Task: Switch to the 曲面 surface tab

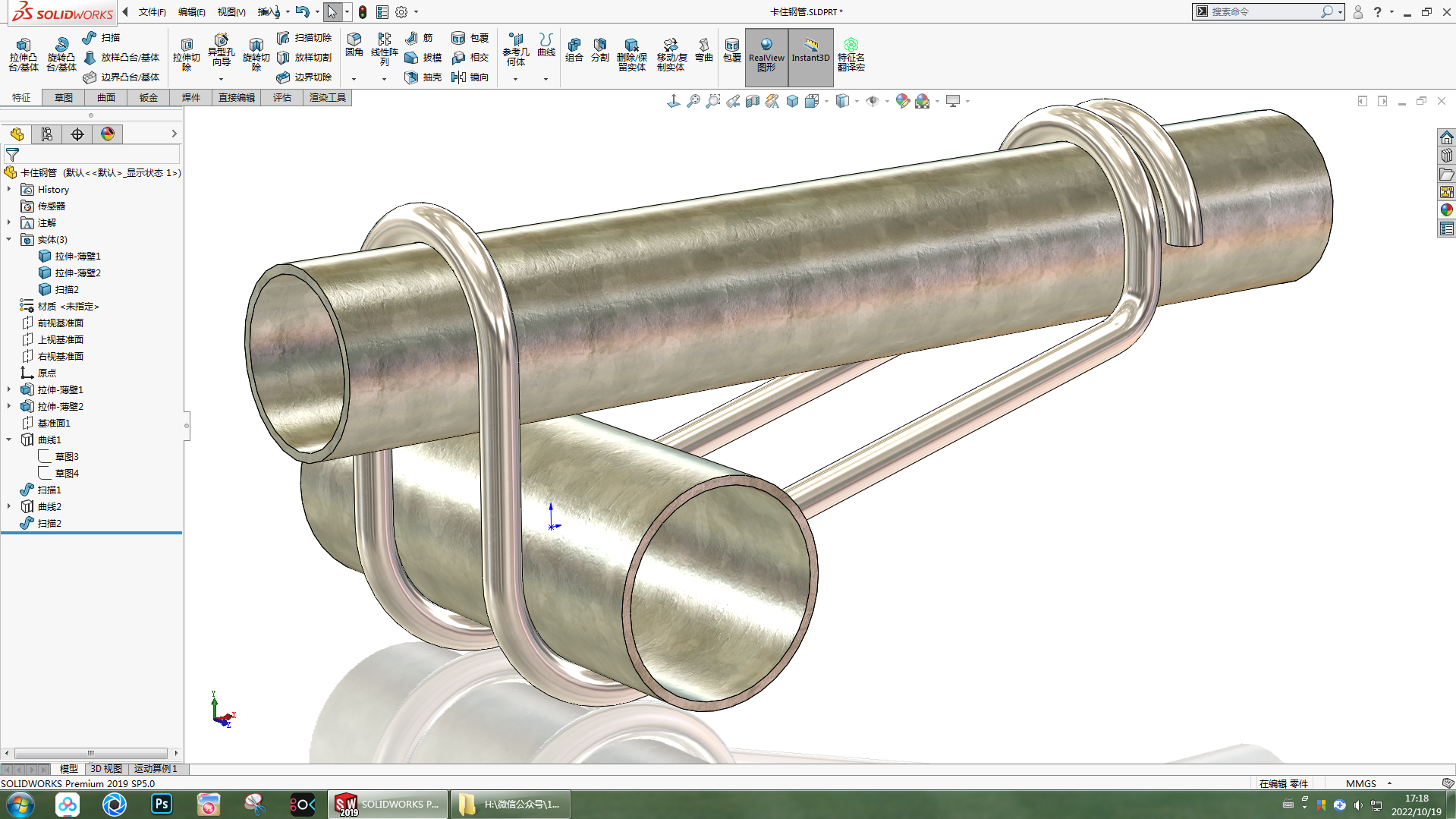Action: 106,97
